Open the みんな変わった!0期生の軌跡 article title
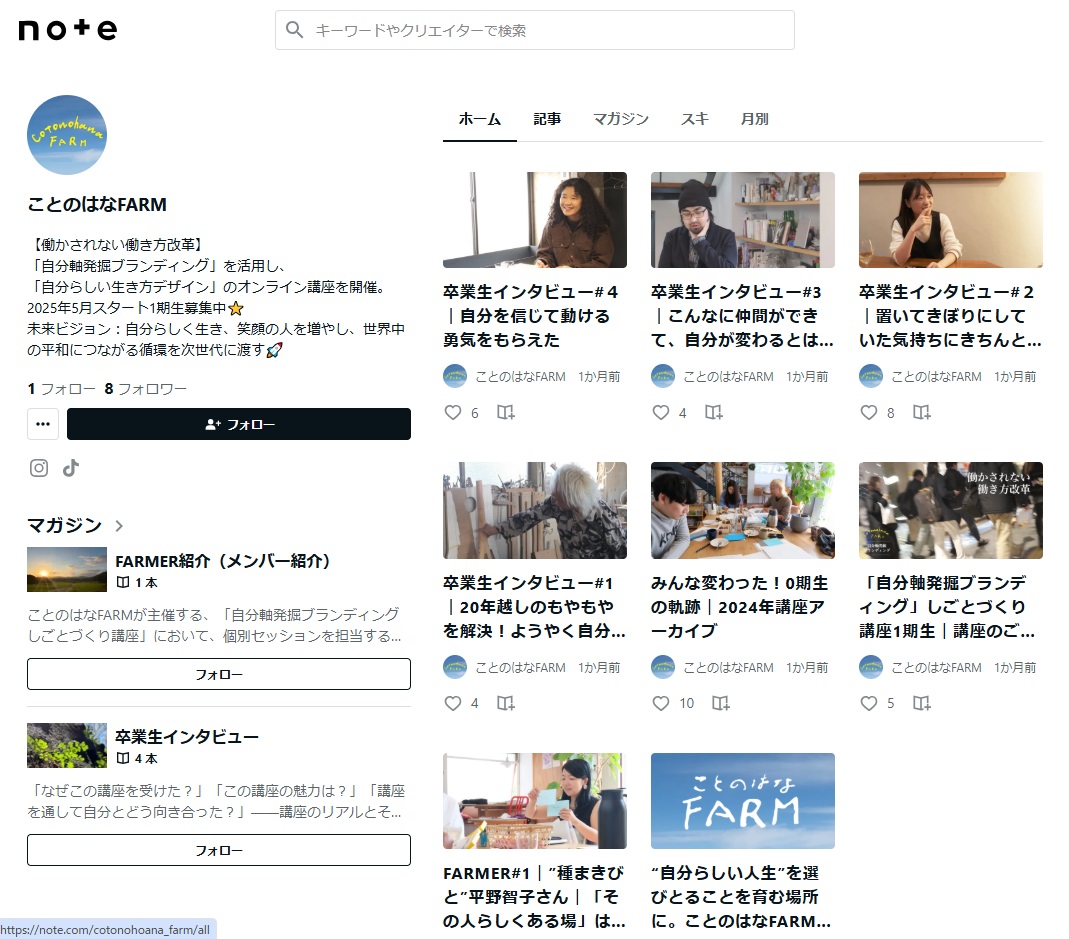Image resolution: width=1069 pixels, height=939 pixels. 740,607
